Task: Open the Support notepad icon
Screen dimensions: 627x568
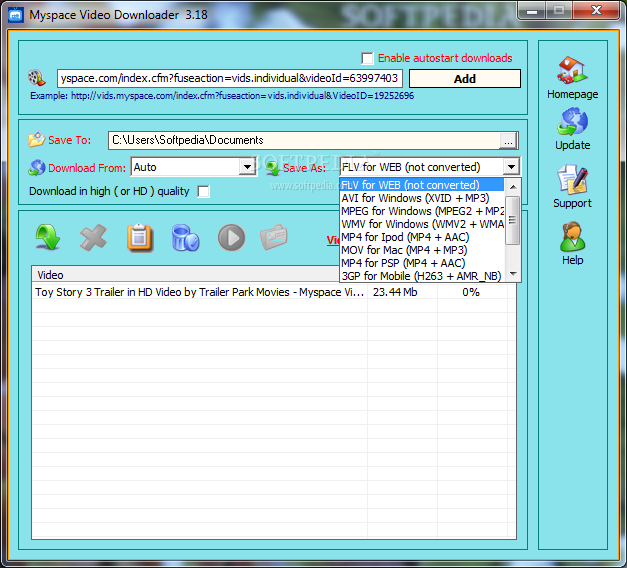Action: pos(572,179)
